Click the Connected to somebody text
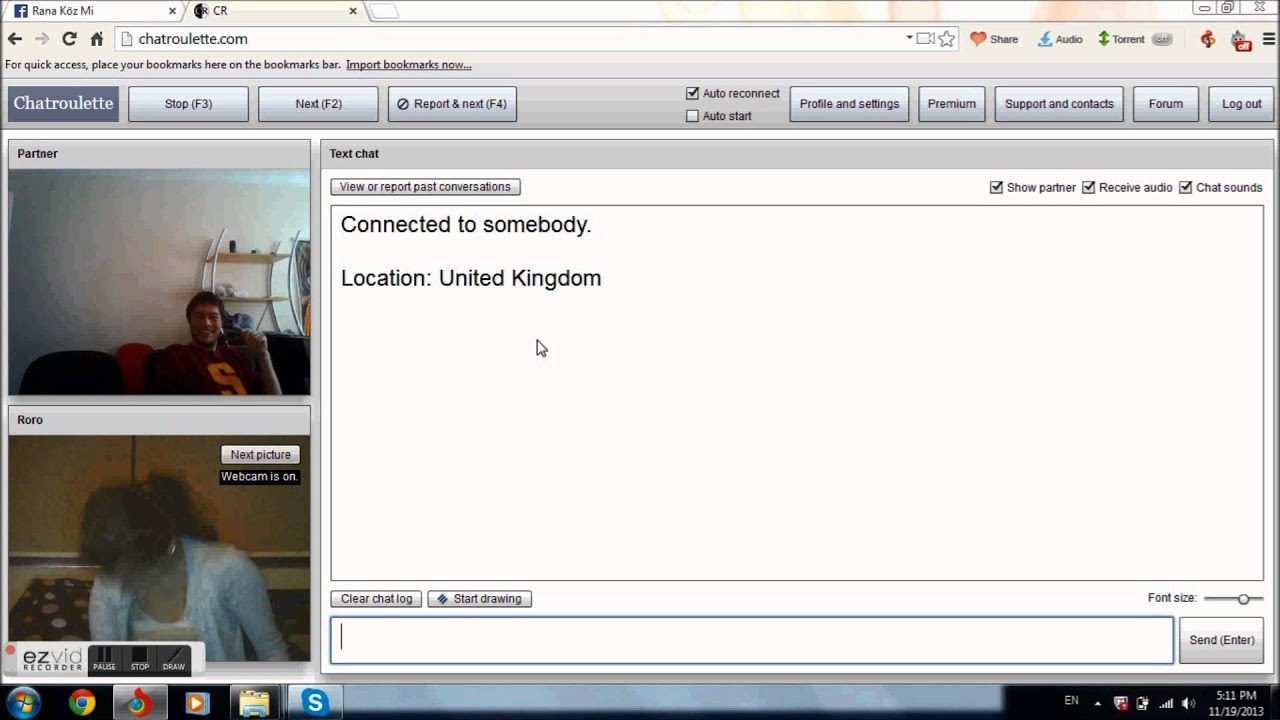This screenshot has height=720, width=1280. 466,225
